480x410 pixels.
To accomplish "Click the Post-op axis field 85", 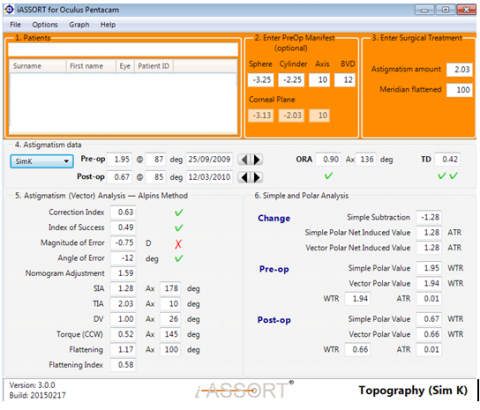I will (x=156, y=177).
